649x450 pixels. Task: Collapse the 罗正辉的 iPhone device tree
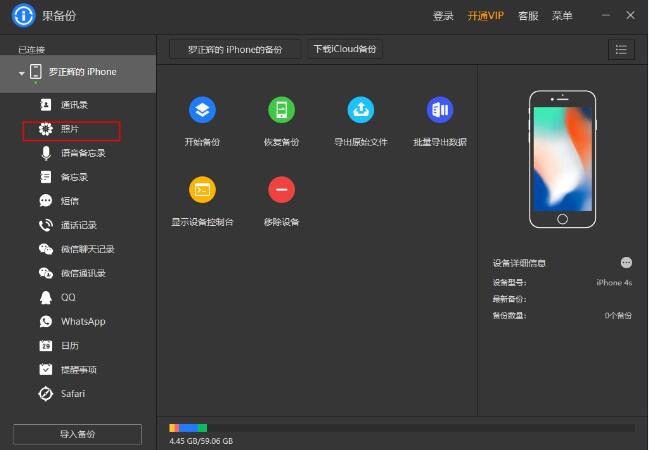22,73
